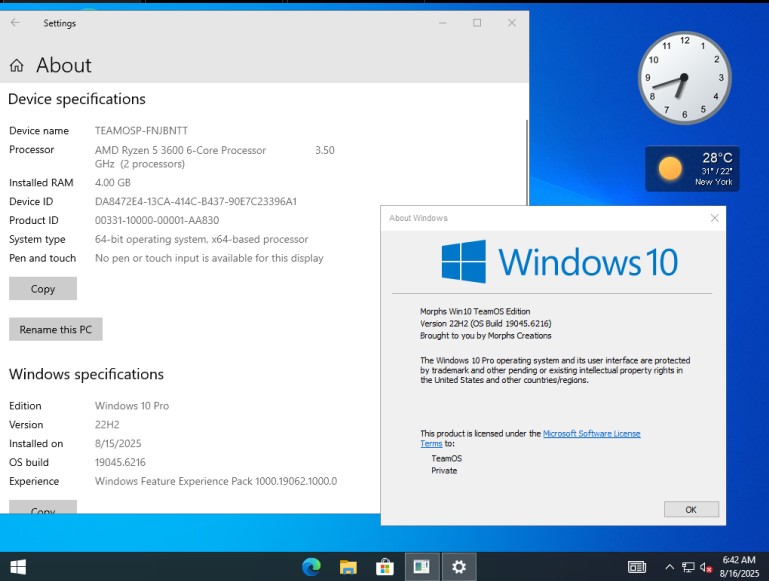Open the New York weather gadget
This screenshot has height=581, width=769.
(x=692, y=169)
